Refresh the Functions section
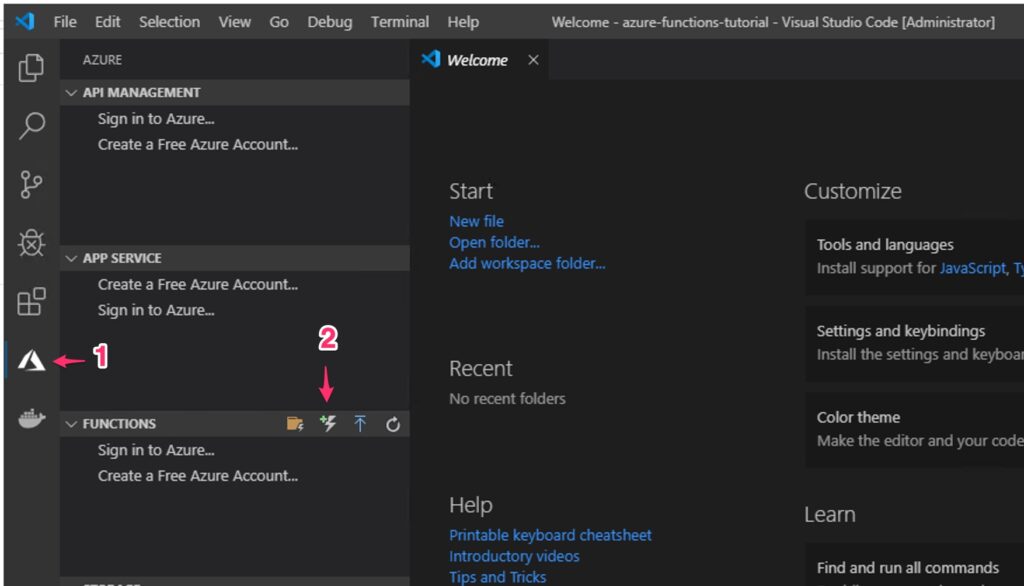Image resolution: width=1024 pixels, height=586 pixels. click(393, 424)
